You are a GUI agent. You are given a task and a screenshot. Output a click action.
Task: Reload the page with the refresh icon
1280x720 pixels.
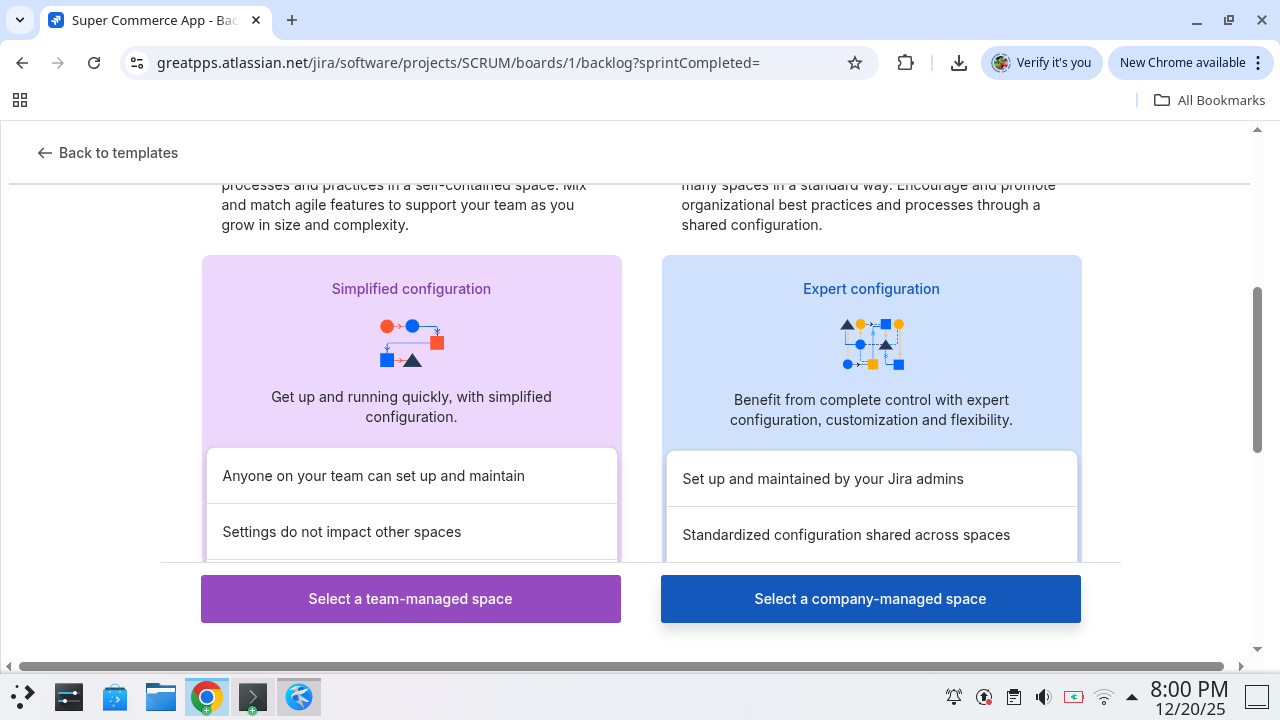click(94, 63)
